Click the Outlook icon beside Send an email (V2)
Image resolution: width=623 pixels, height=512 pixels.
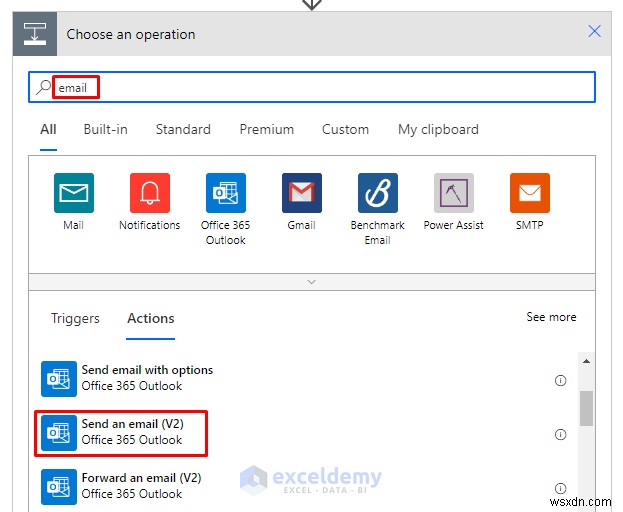coord(59,433)
